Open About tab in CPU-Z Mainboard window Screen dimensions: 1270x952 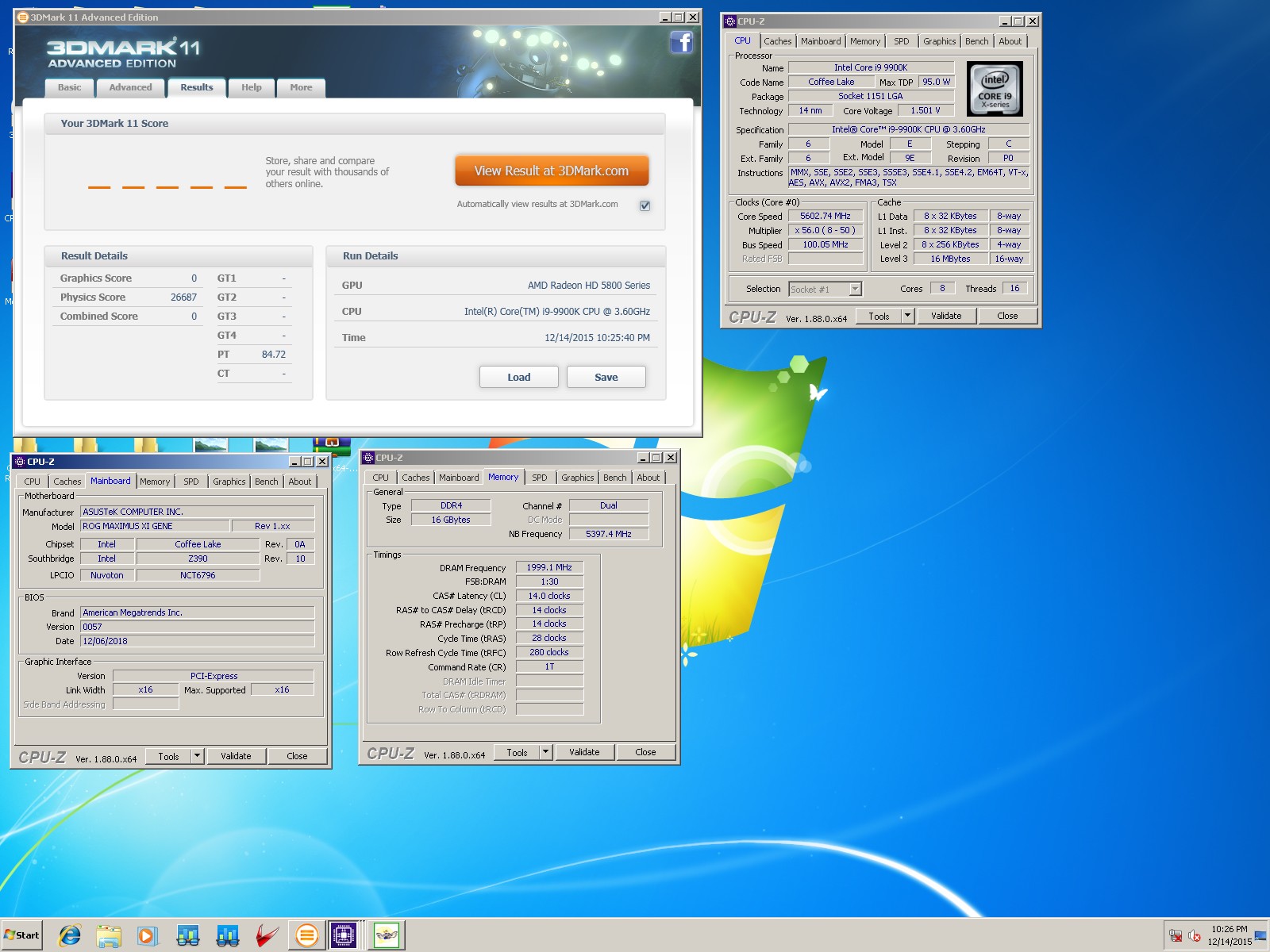[x=300, y=482]
